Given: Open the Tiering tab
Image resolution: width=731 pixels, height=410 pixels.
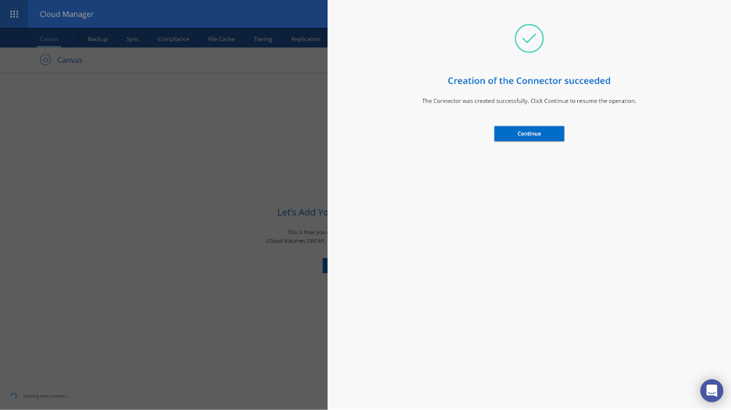Looking at the screenshot, I should (263, 39).
